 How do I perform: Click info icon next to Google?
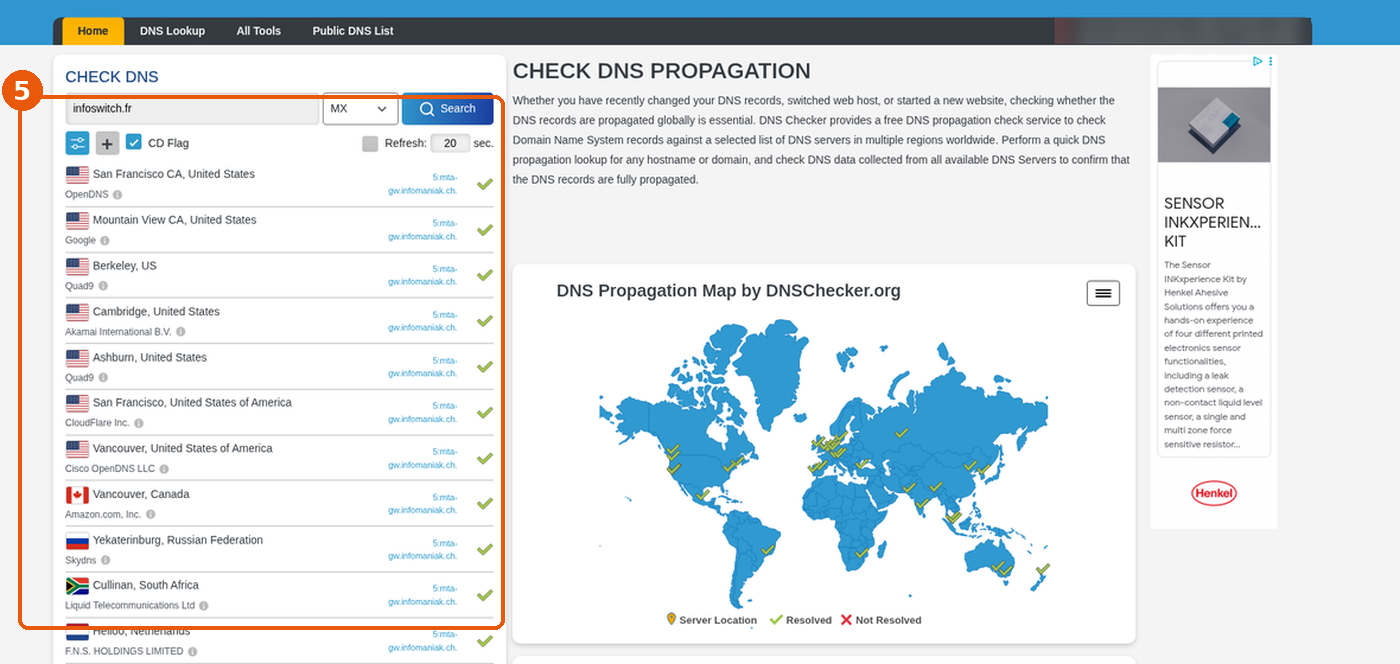tap(105, 241)
